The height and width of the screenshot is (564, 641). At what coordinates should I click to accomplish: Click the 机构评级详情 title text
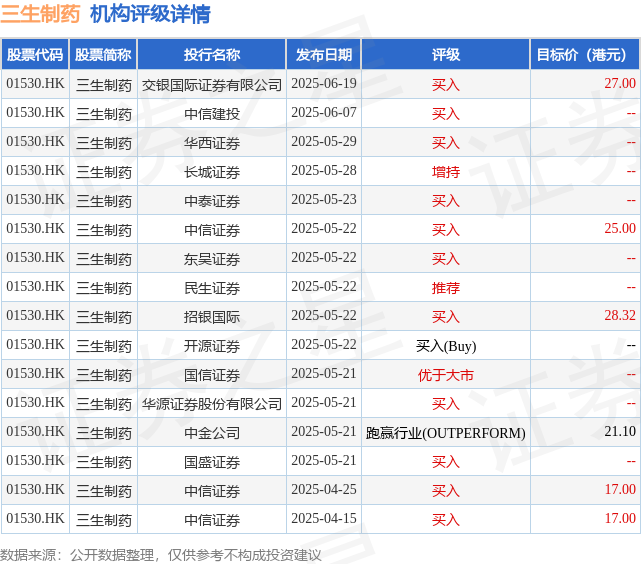150,14
